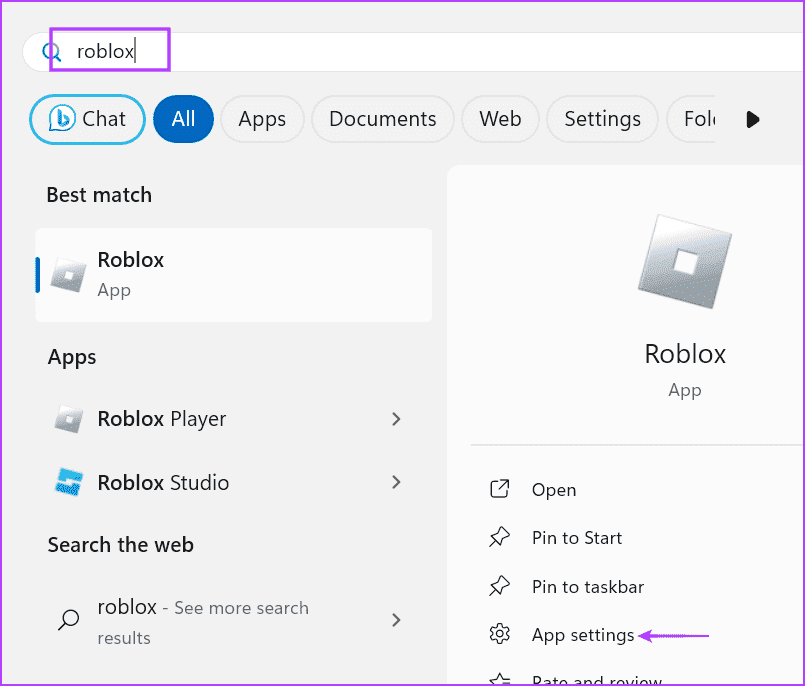The image size is (805, 686).
Task: Click the large Roblox logo in details pane
Action: 685,262
